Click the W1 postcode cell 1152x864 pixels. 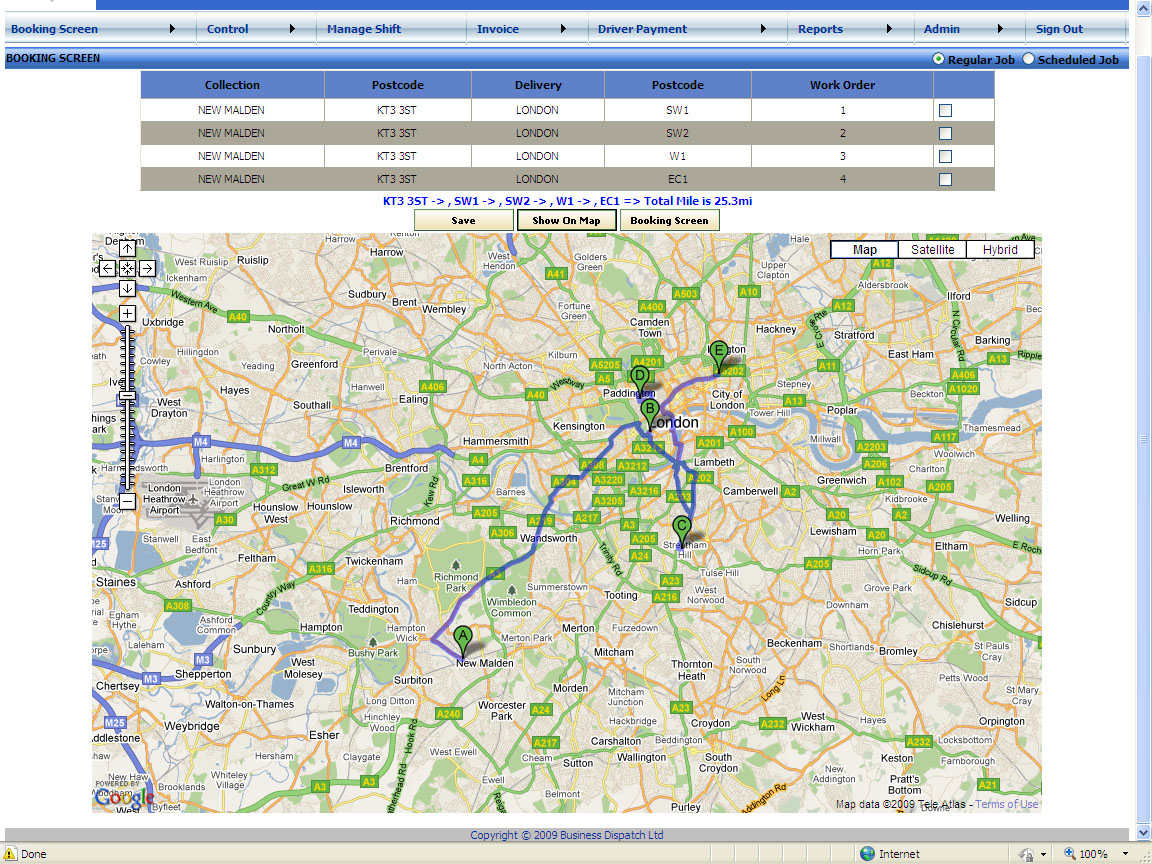pos(677,156)
